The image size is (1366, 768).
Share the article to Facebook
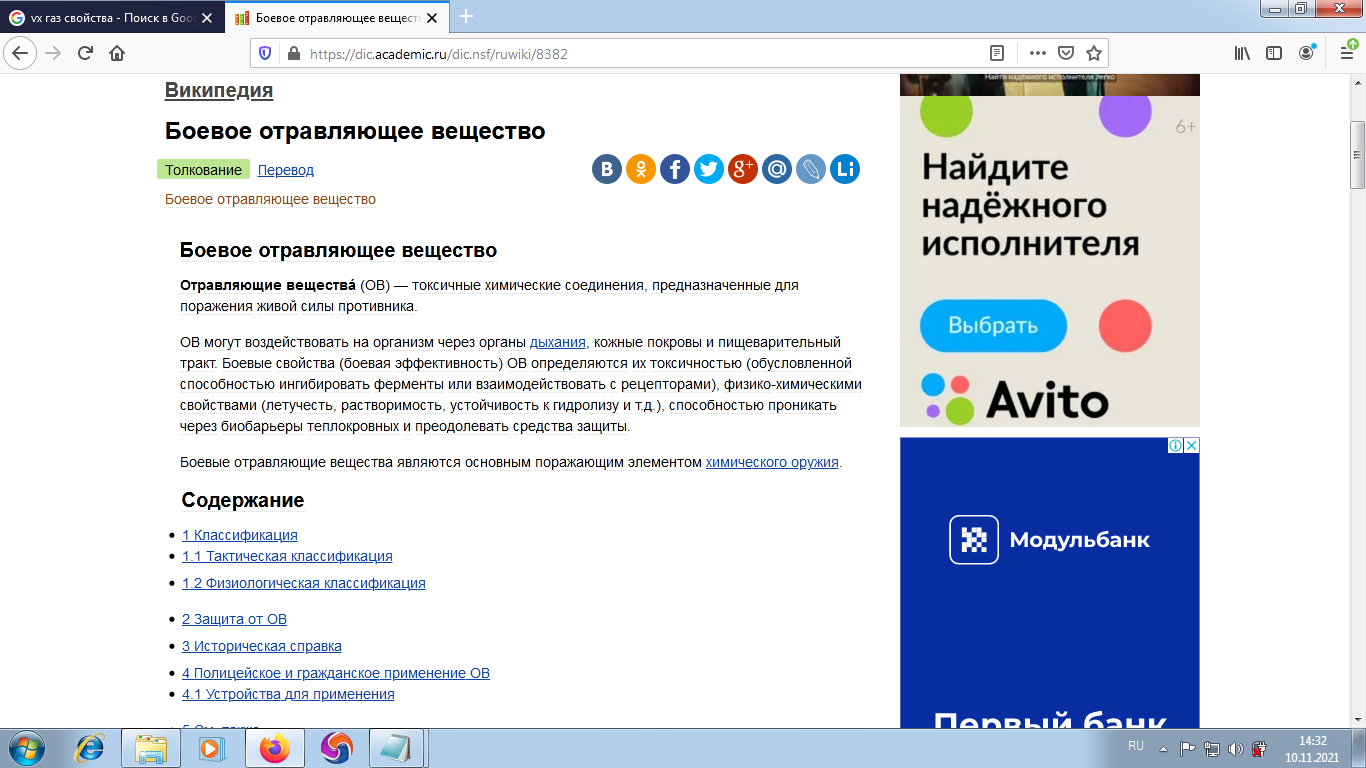click(675, 169)
